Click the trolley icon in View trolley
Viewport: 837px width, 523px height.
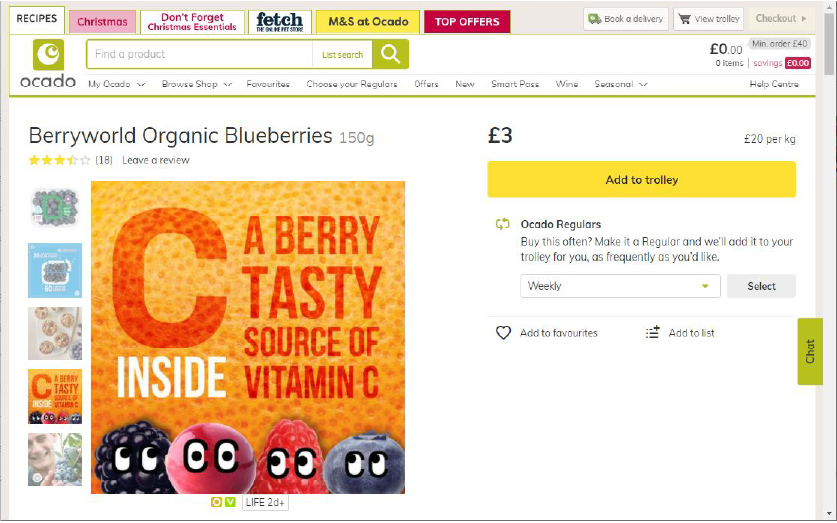tap(685, 19)
